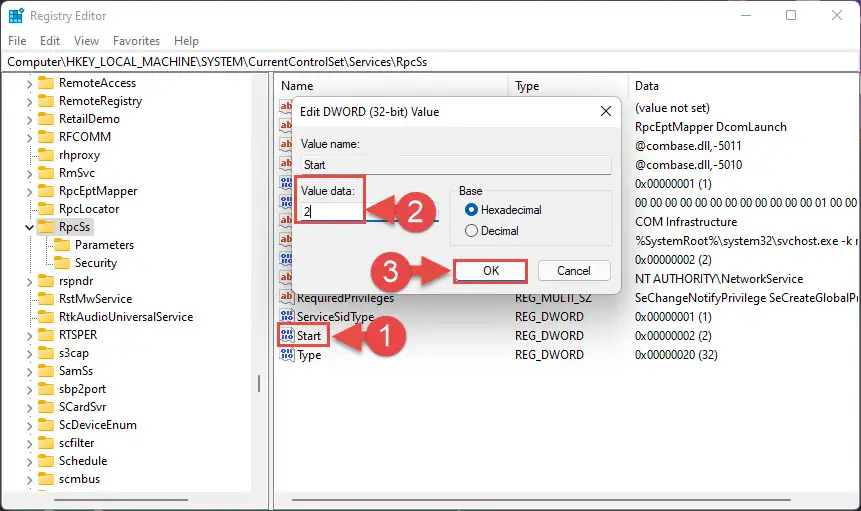861x511 pixels.
Task: Close the Edit DWORD dialog with X
Action: click(606, 111)
